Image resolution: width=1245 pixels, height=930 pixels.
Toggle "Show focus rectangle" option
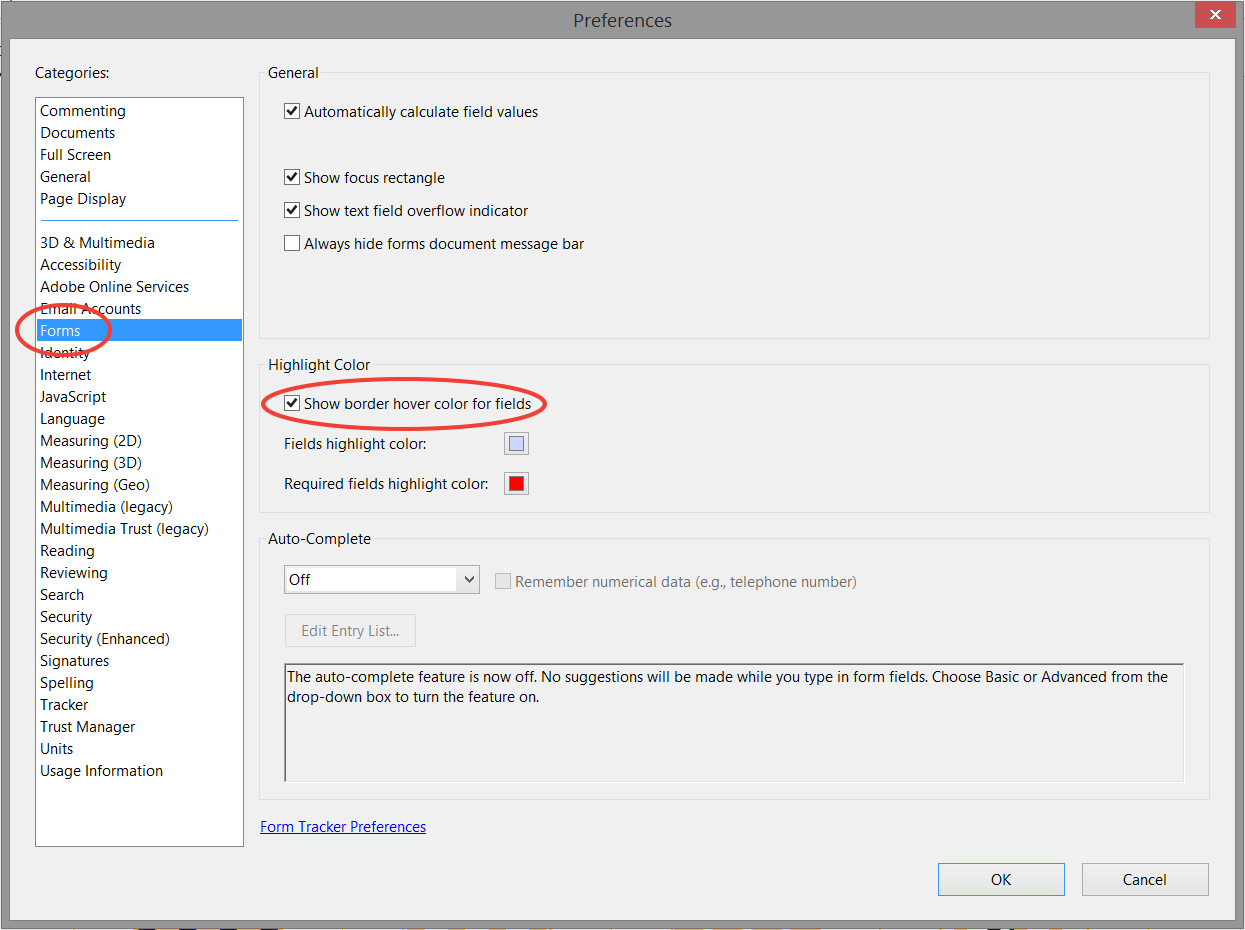pyautogui.click(x=291, y=177)
